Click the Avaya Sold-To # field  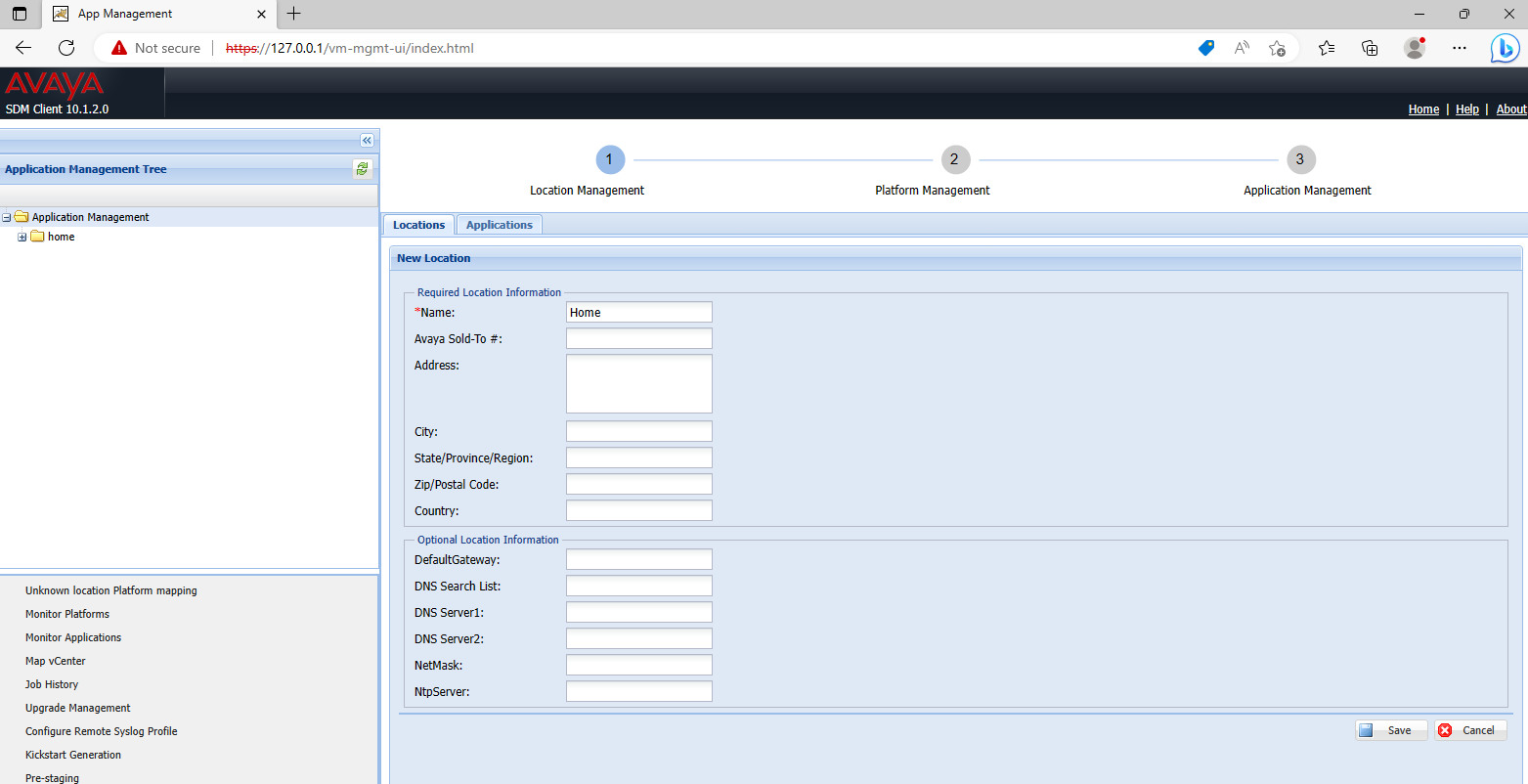(638, 338)
